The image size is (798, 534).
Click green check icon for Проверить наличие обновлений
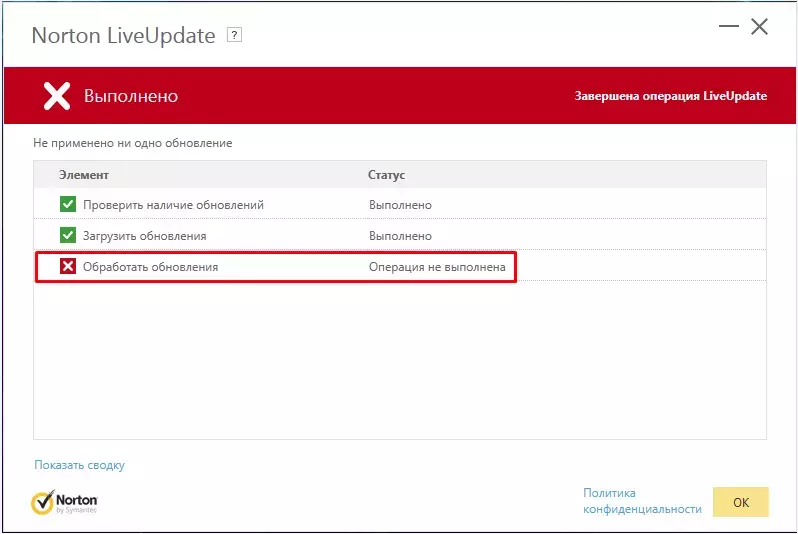68,204
